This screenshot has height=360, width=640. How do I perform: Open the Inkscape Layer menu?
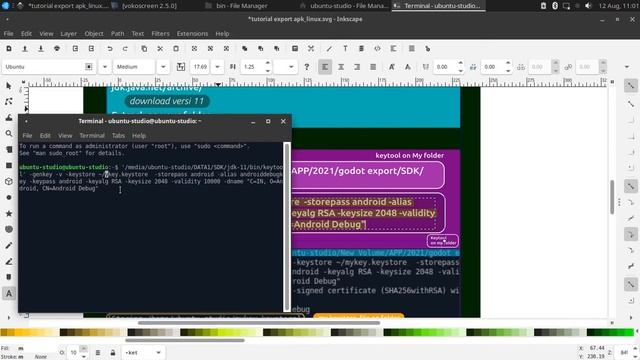[x=69, y=33]
